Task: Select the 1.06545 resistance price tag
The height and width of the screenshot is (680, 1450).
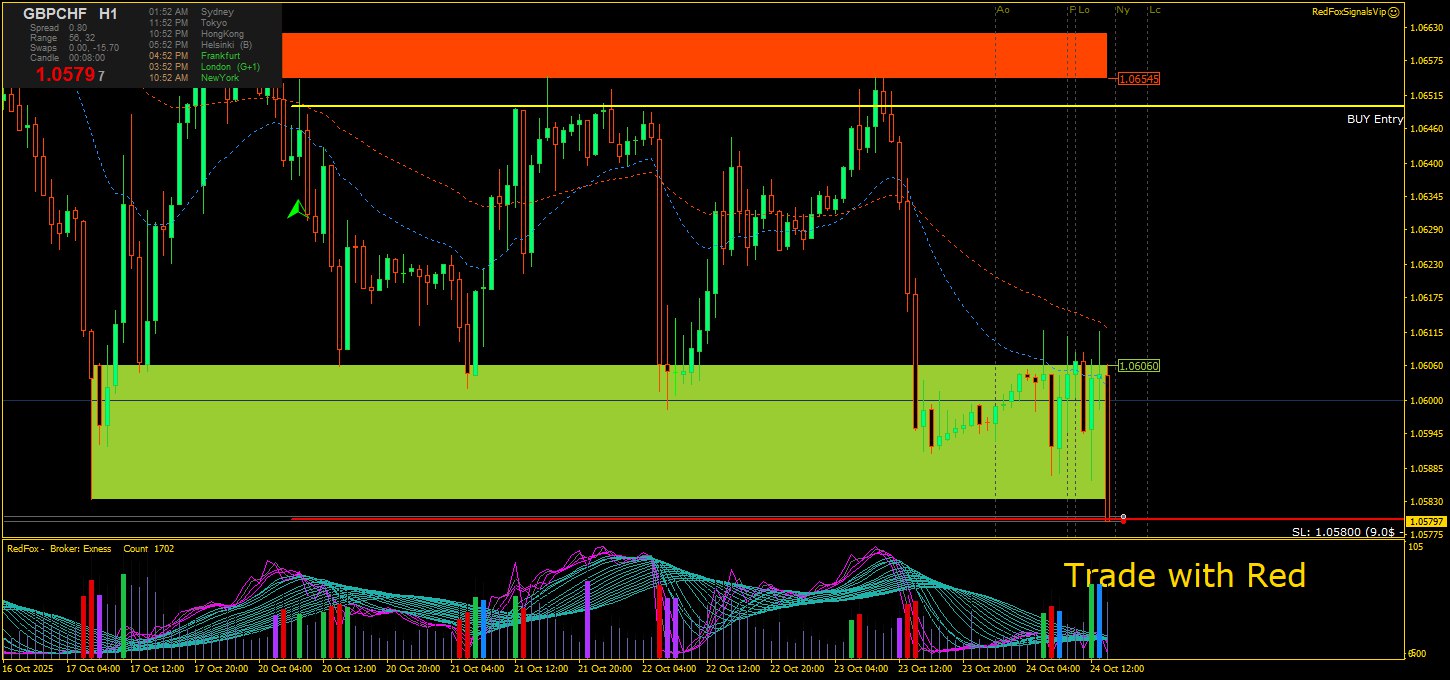Action: click(x=1138, y=78)
